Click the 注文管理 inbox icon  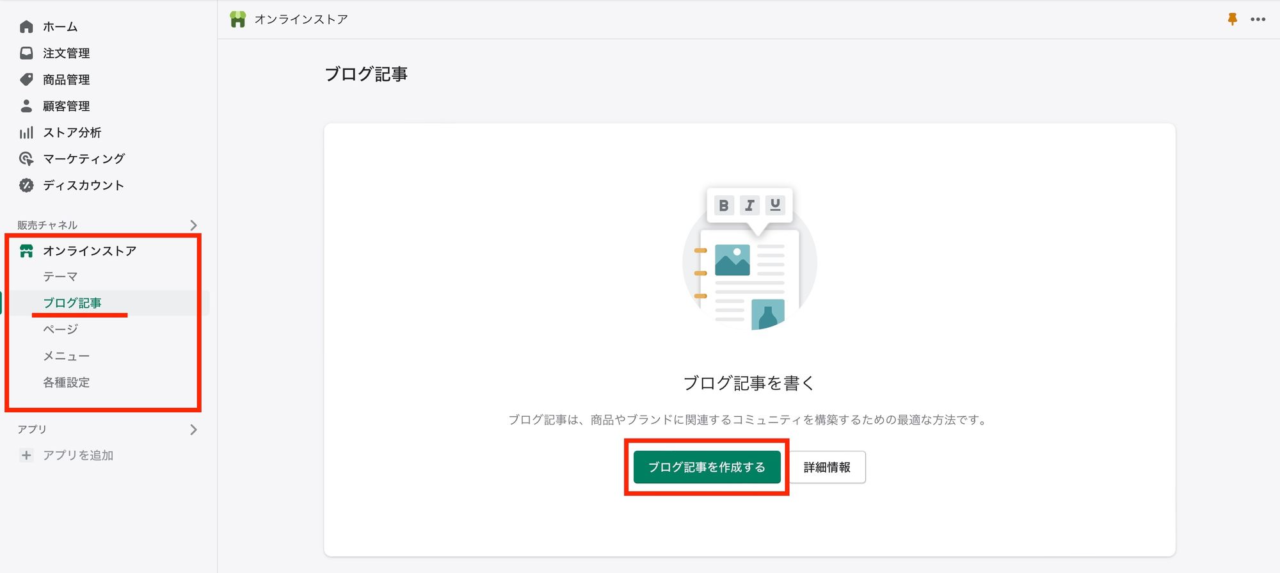(26, 53)
